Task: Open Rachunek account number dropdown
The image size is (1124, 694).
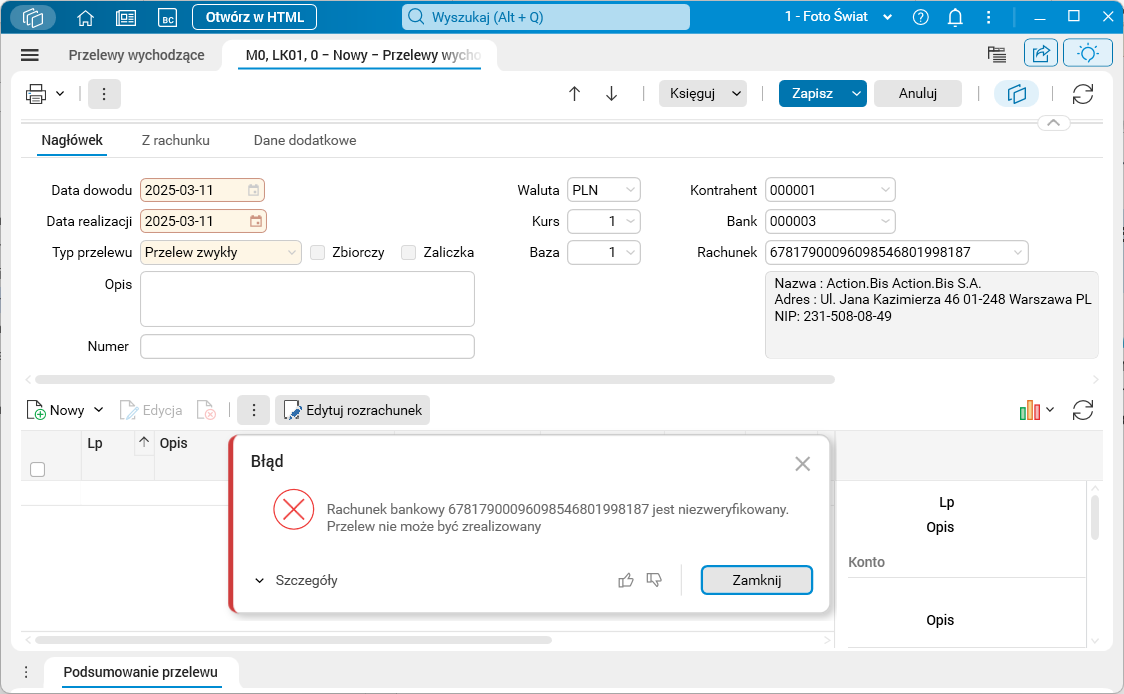Action: coord(1018,252)
